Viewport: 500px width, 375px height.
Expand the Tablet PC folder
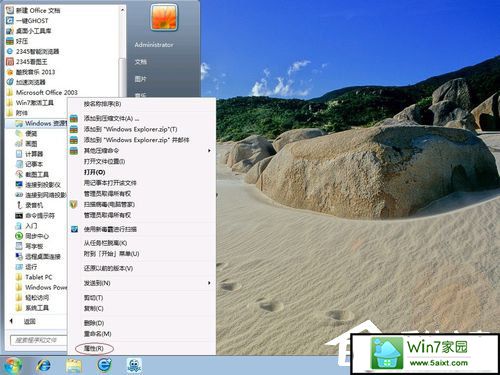34,277
